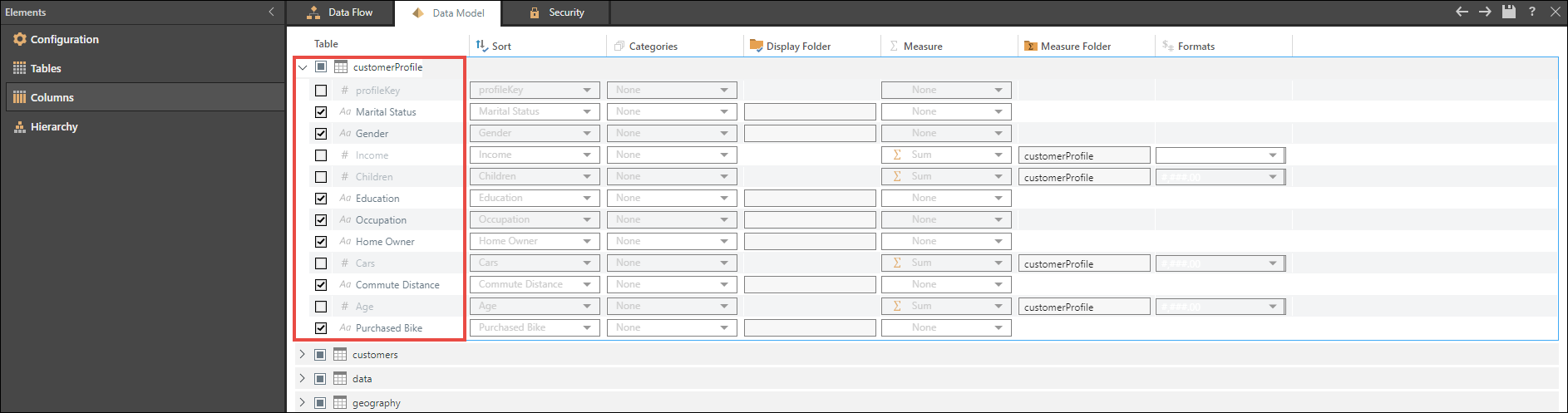
Task: Toggle the Purchased Bike checkbox
Action: click(x=321, y=328)
